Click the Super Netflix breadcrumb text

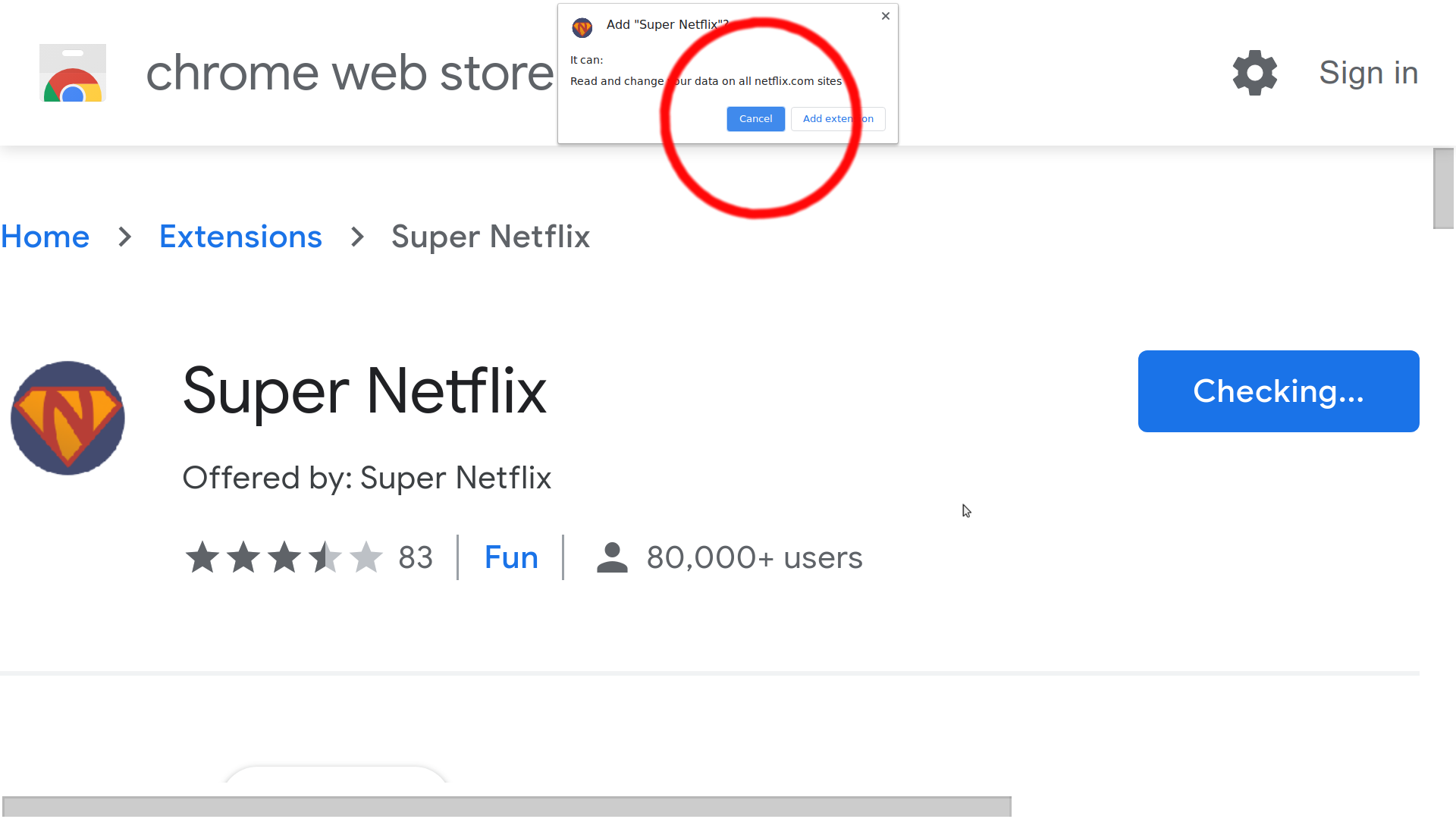point(491,237)
